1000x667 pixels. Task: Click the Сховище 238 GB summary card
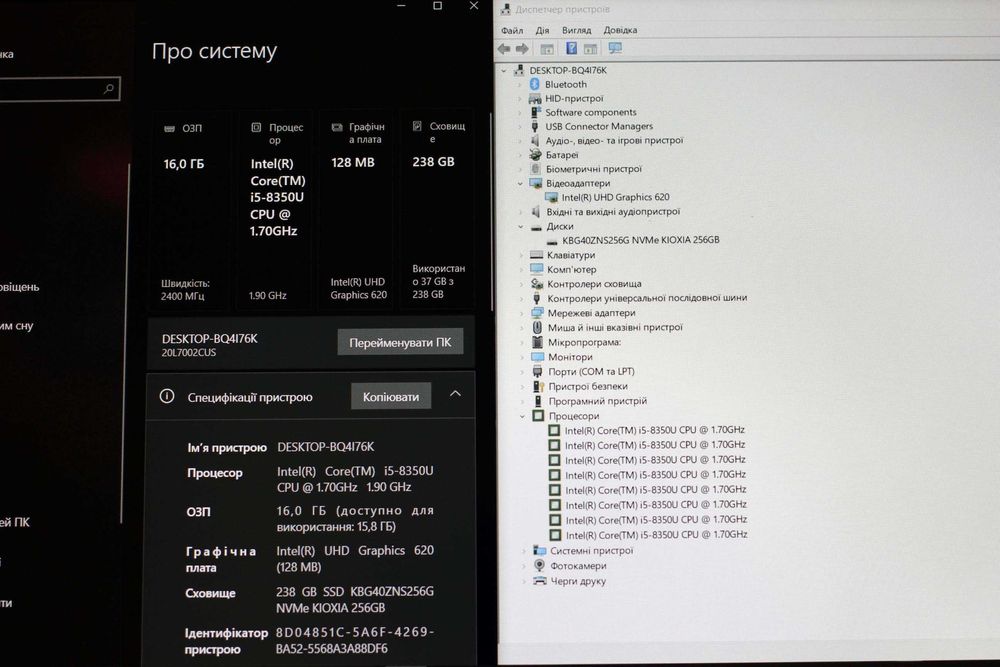pyautogui.click(x=438, y=210)
